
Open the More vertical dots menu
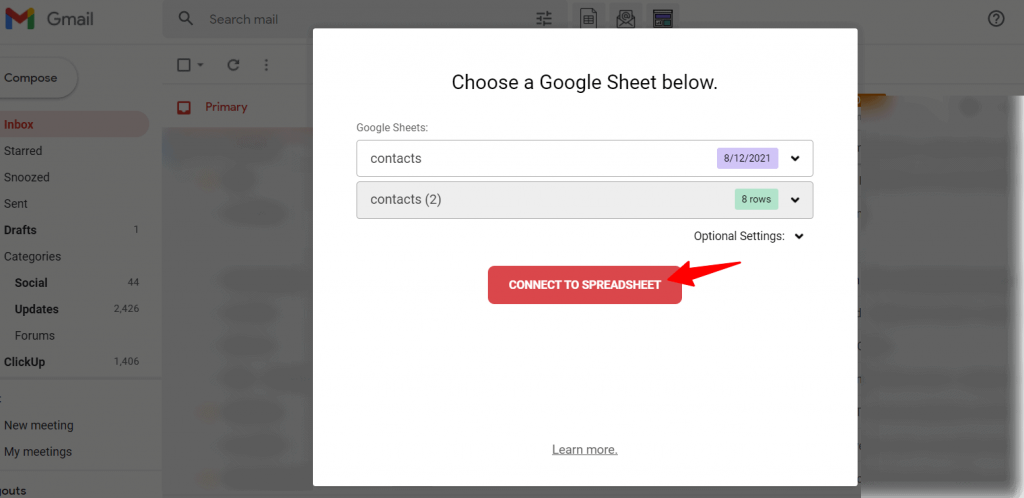[x=266, y=65]
